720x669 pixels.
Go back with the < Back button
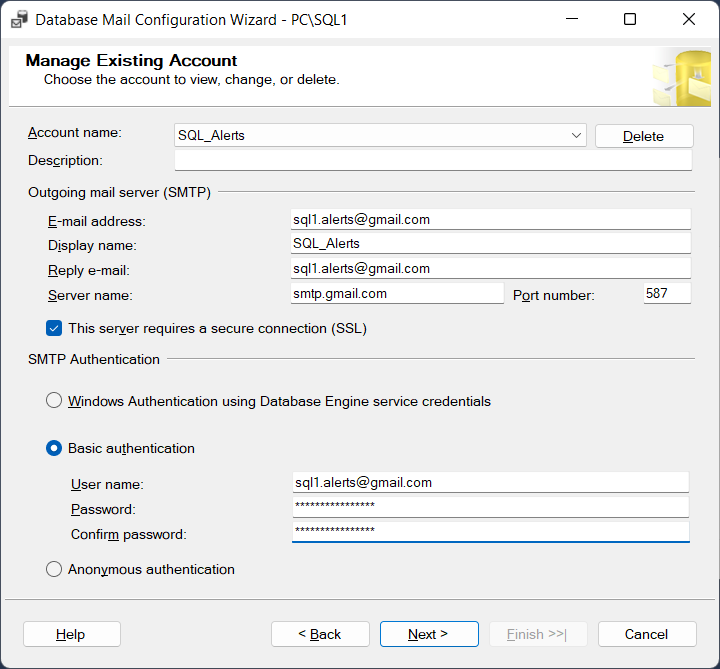pos(320,634)
